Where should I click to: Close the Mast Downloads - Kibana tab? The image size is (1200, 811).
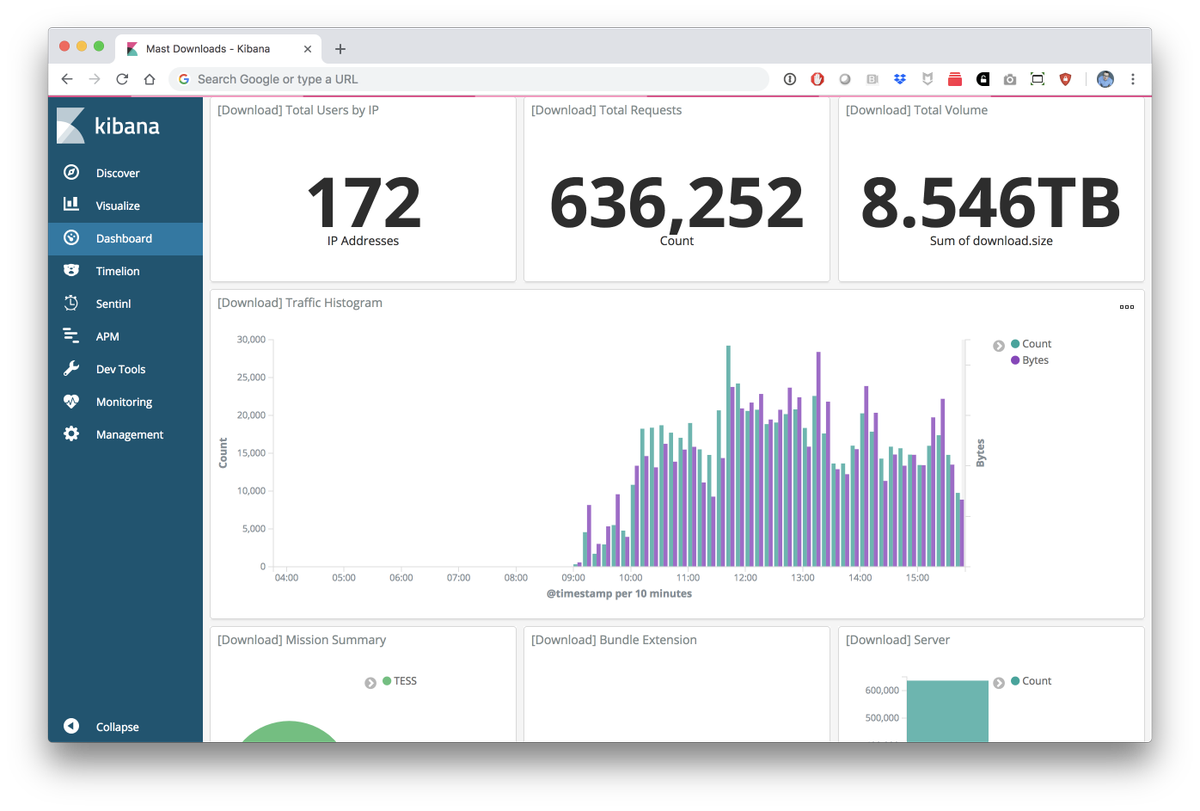[307, 49]
